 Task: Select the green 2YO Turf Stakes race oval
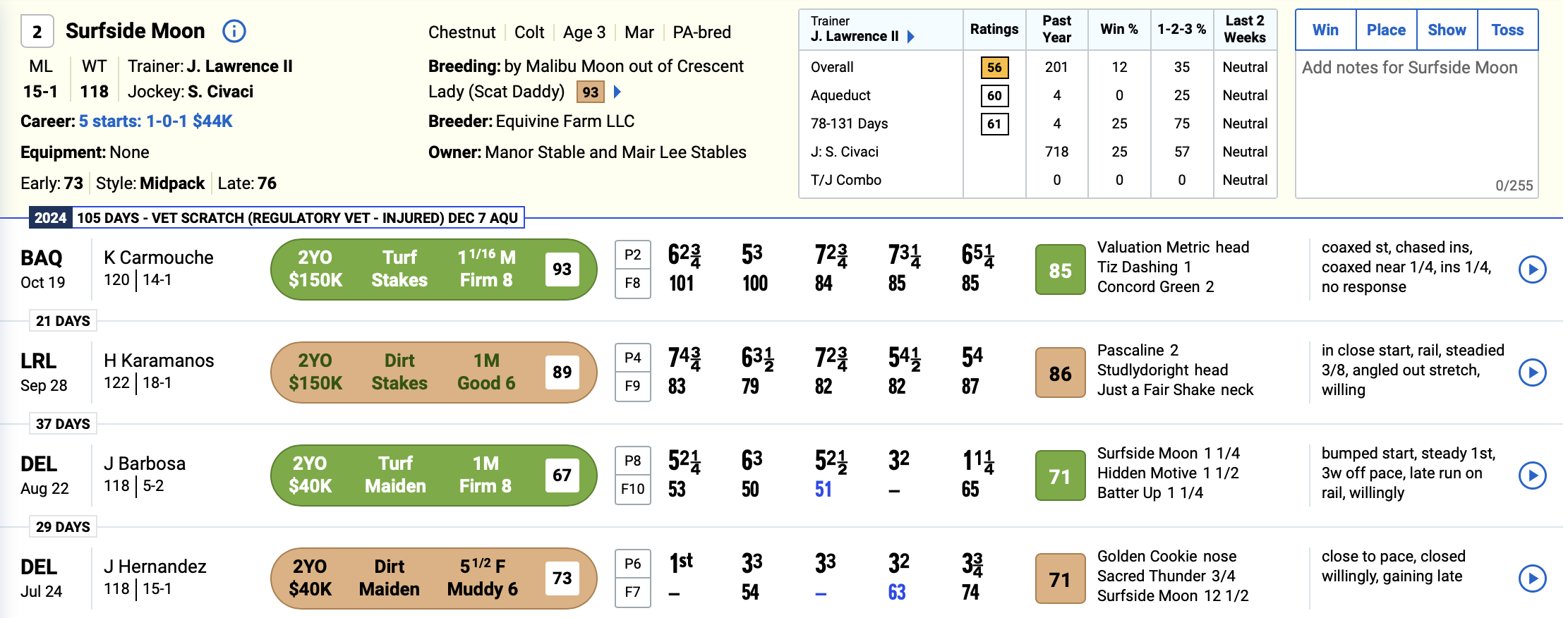coord(433,269)
